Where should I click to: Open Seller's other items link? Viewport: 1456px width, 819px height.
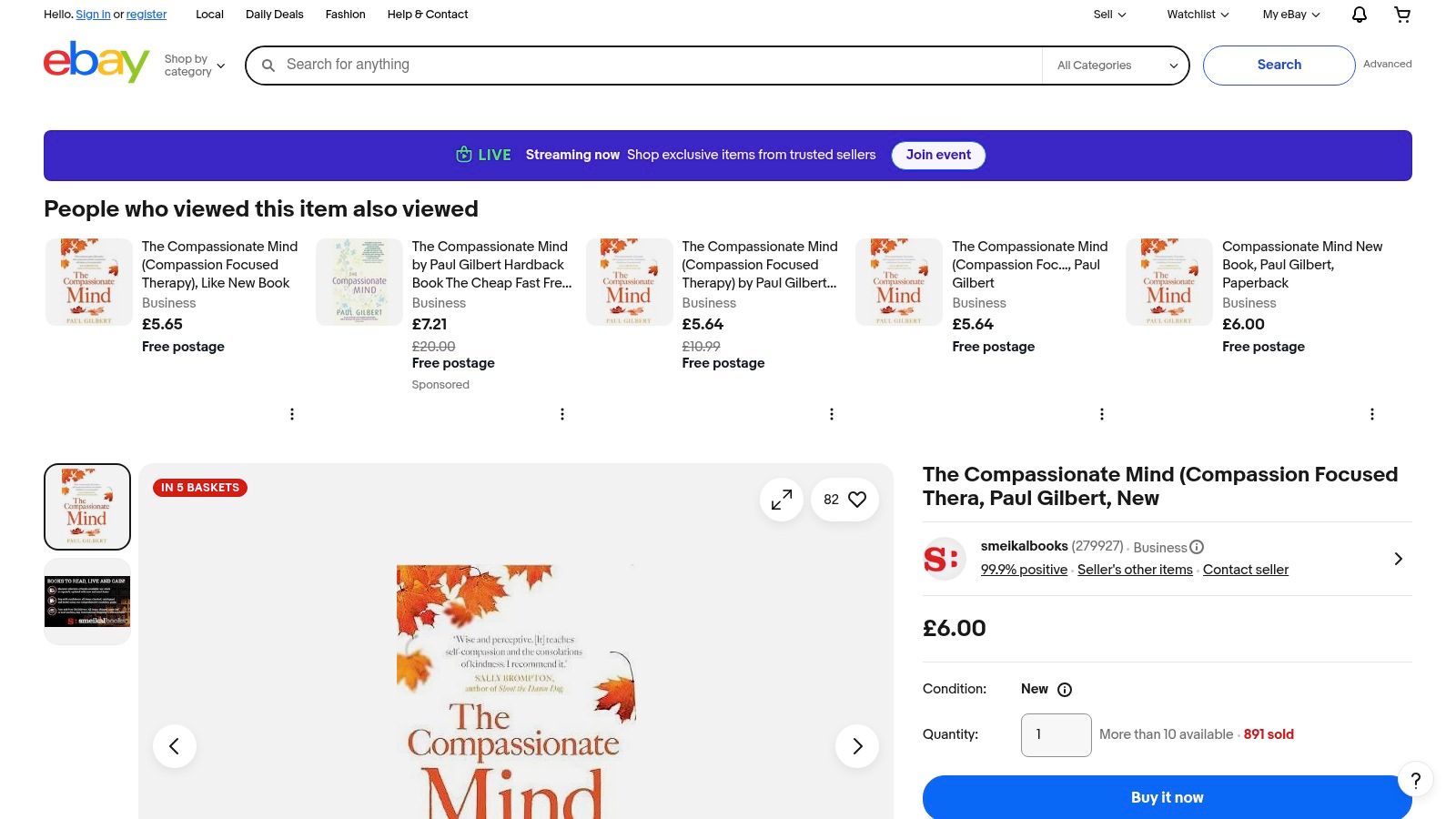tap(1135, 570)
